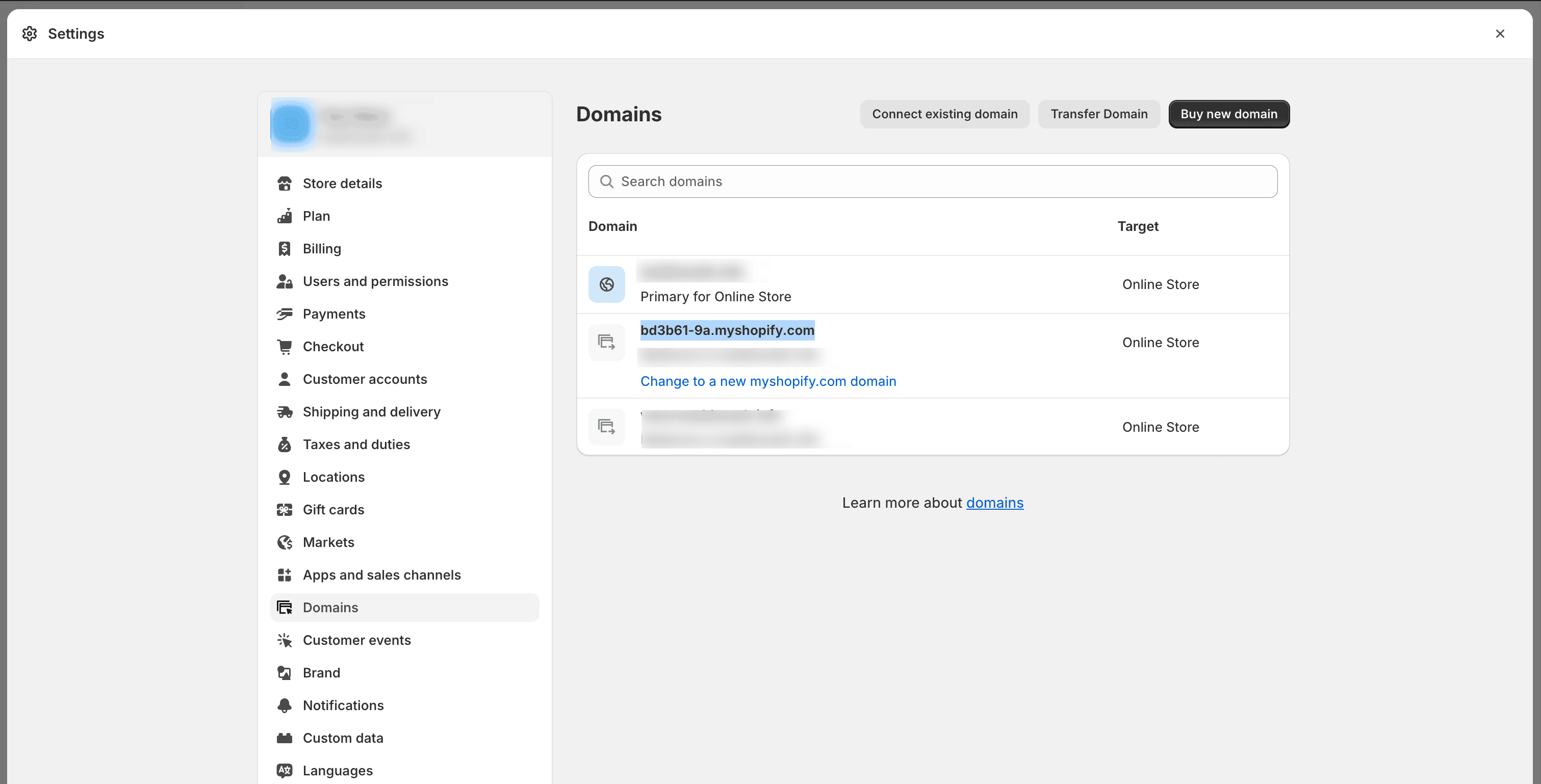This screenshot has width=1541, height=784.
Task: Focus the Search domains field
Action: coord(933,182)
